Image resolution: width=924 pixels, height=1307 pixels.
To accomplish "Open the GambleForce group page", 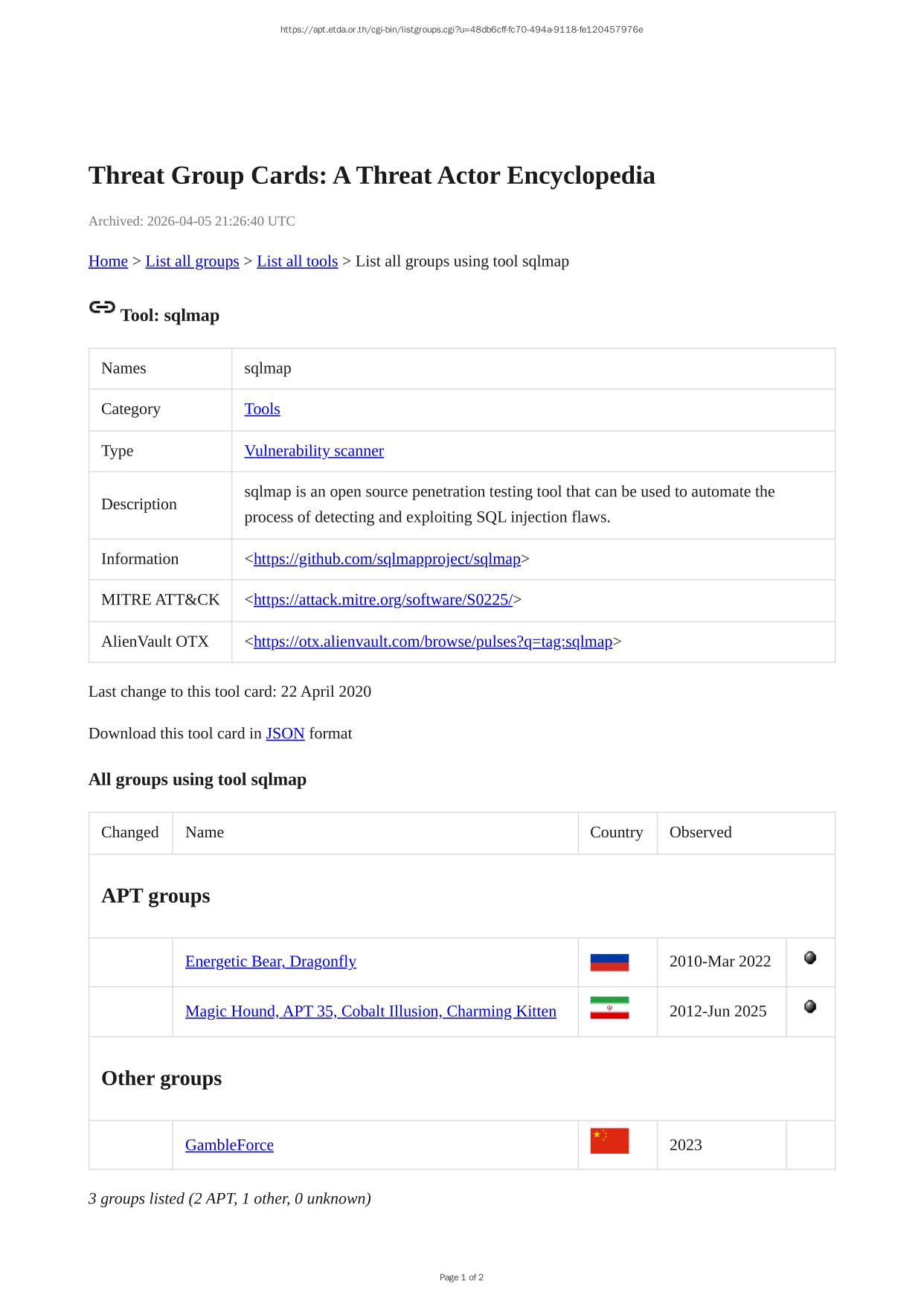I will (x=229, y=1145).
